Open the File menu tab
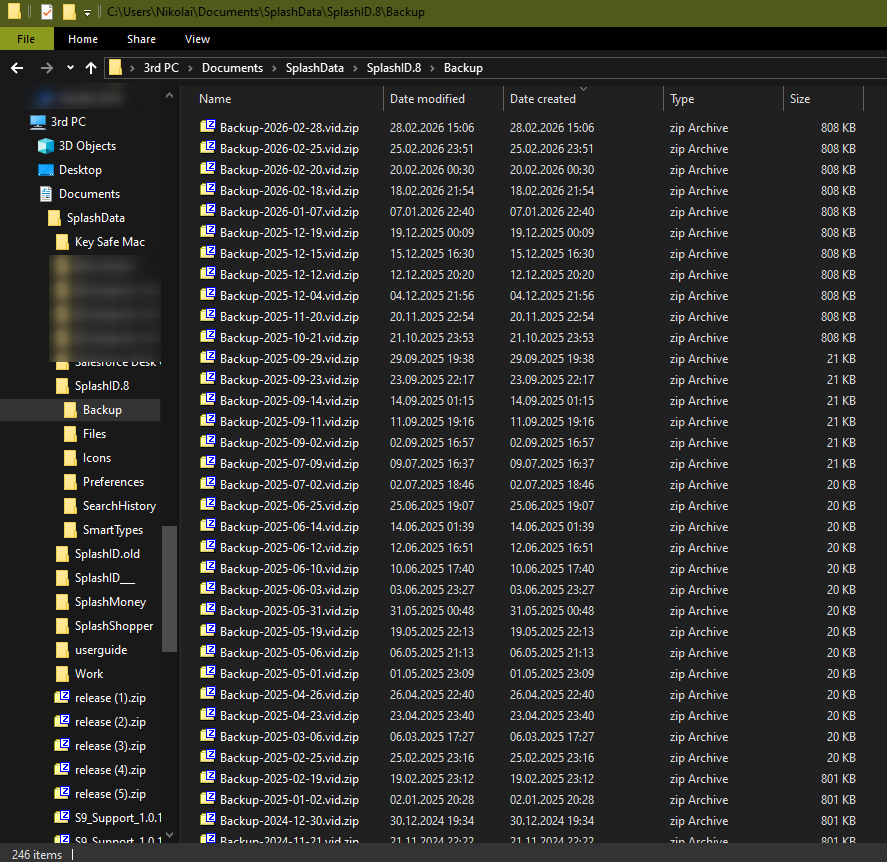The height and width of the screenshot is (862, 887). (x=27, y=39)
